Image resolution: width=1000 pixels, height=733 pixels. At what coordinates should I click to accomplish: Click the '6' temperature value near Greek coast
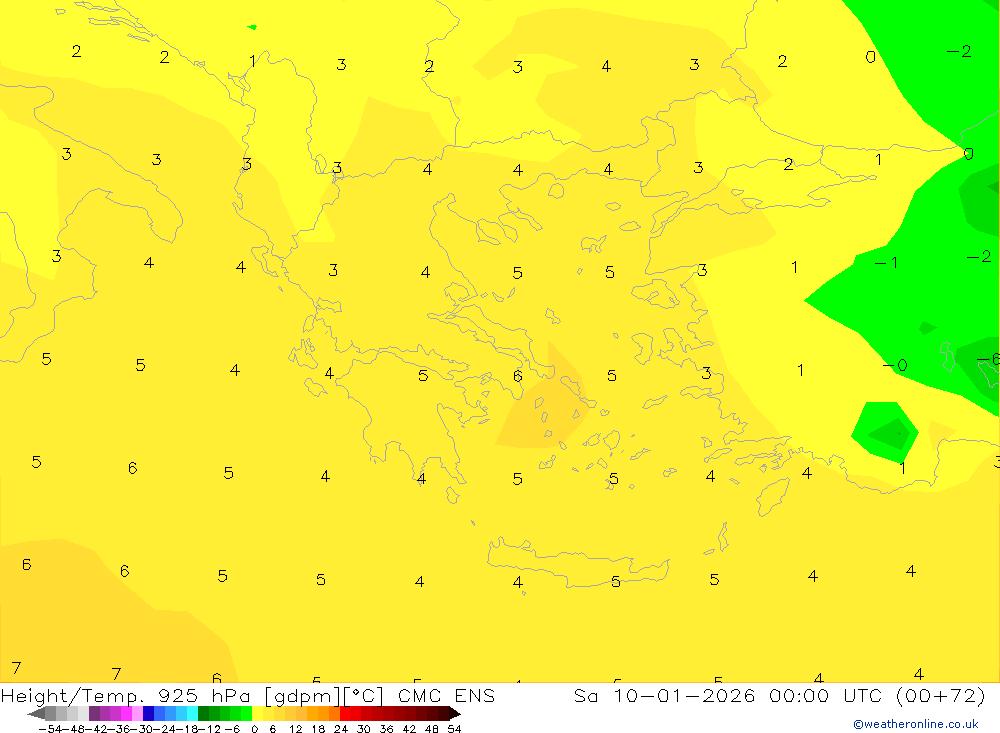[x=518, y=376]
